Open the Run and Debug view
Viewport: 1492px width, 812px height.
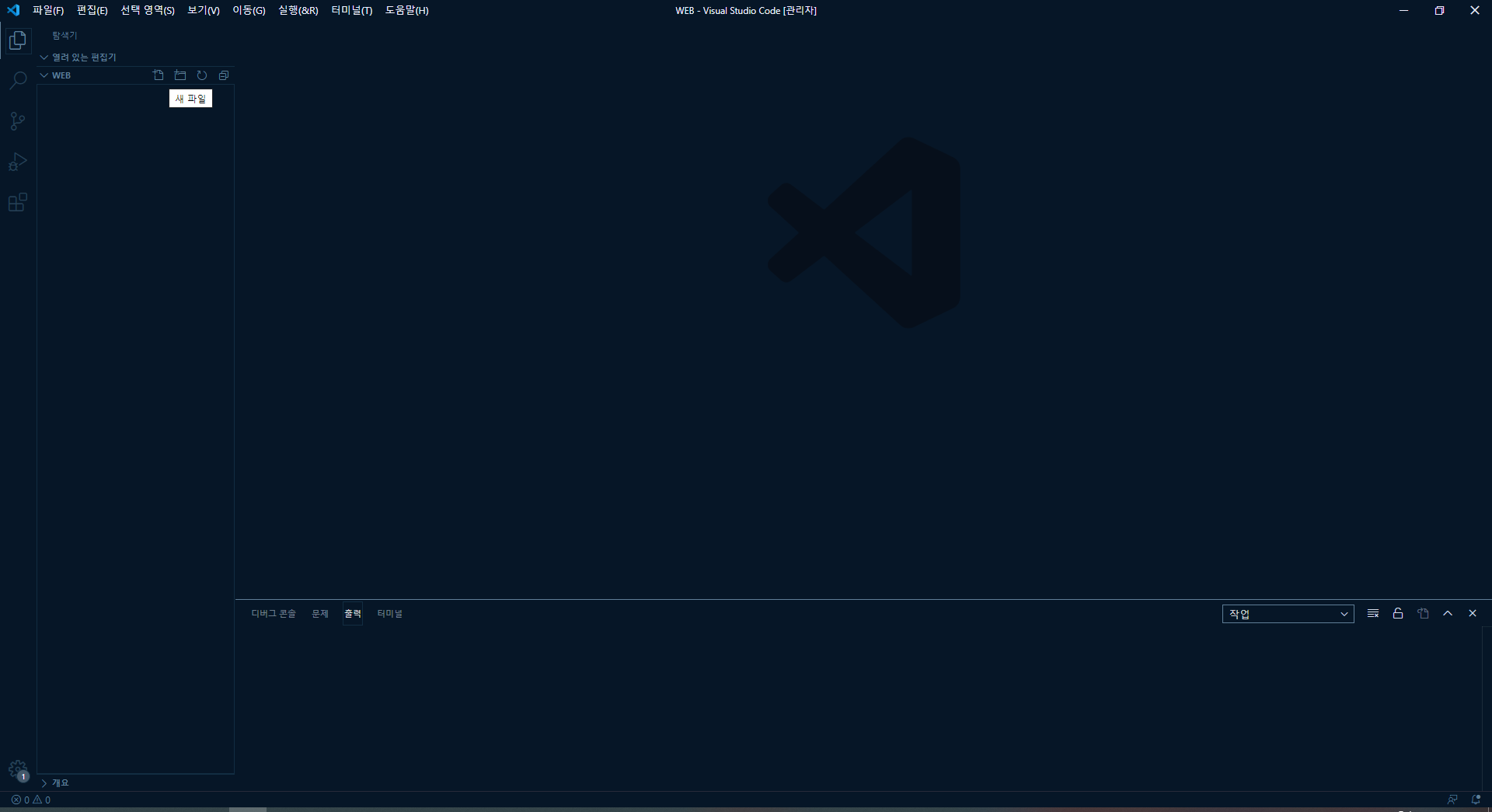(x=18, y=162)
